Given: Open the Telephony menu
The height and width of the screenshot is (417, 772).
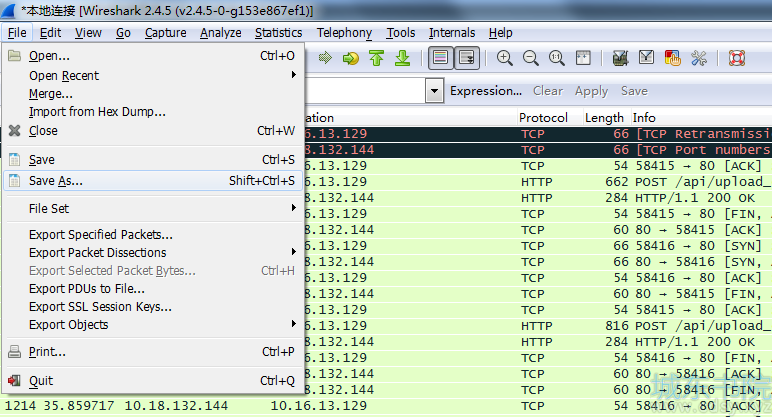Looking at the screenshot, I should pyautogui.click(x=344, y=33).
